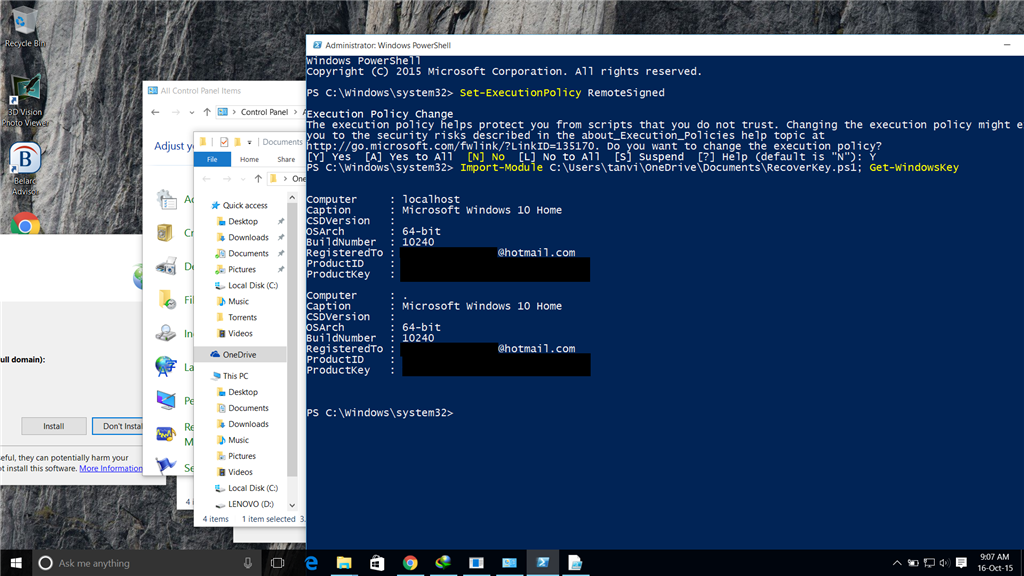
Task: Open Downloads under This PC
Action: pyautogui.click(x=248, y=424)
